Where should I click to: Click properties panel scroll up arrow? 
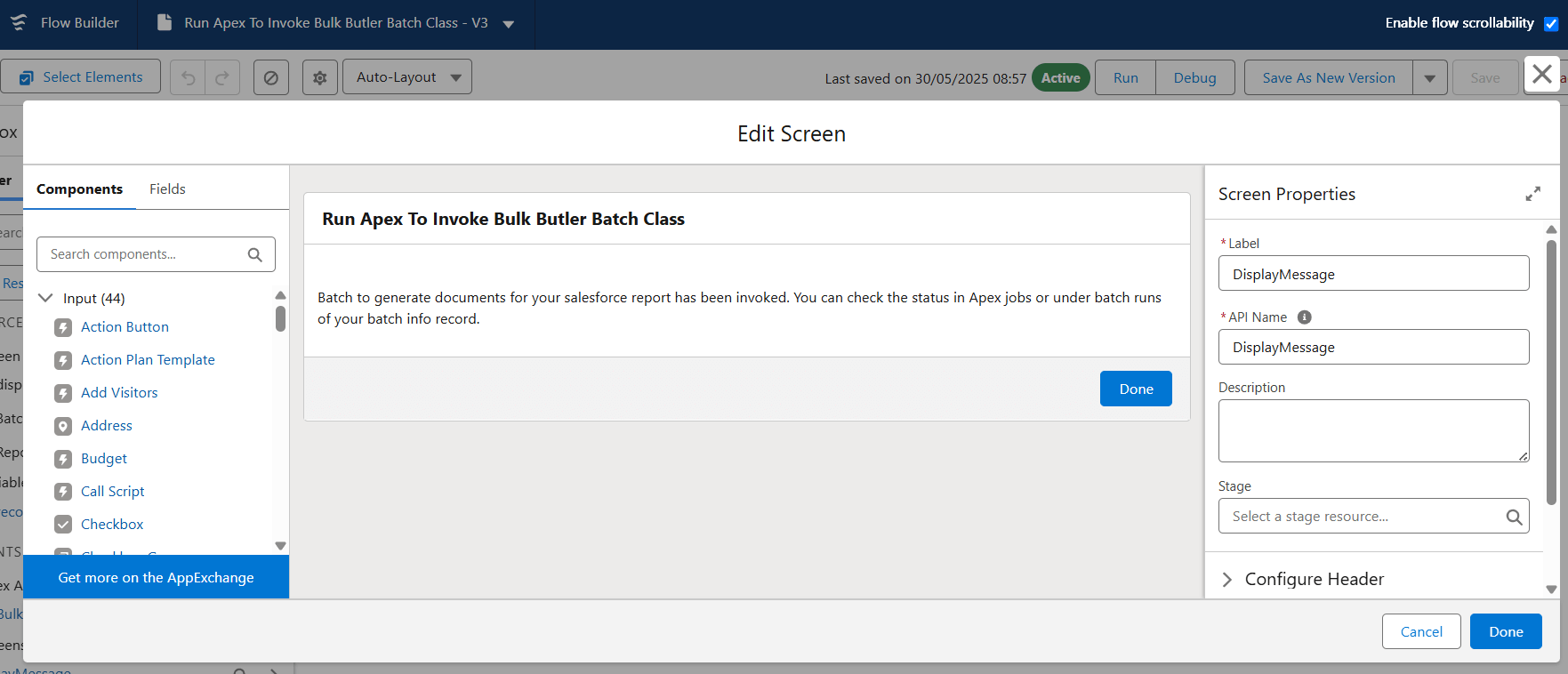tap(1551, 229)
